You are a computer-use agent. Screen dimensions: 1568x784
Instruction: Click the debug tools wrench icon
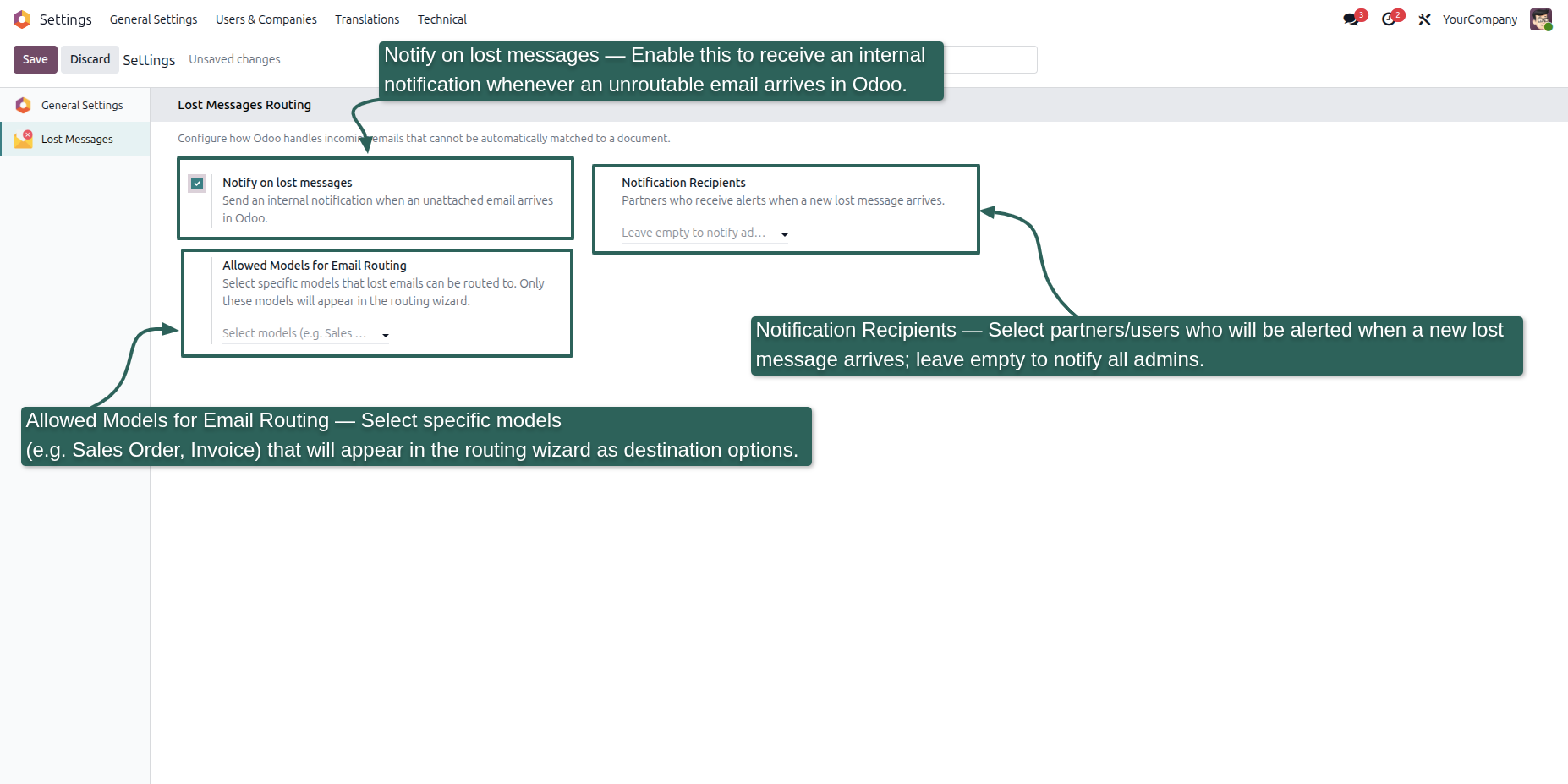click(x=1424, y=19)
